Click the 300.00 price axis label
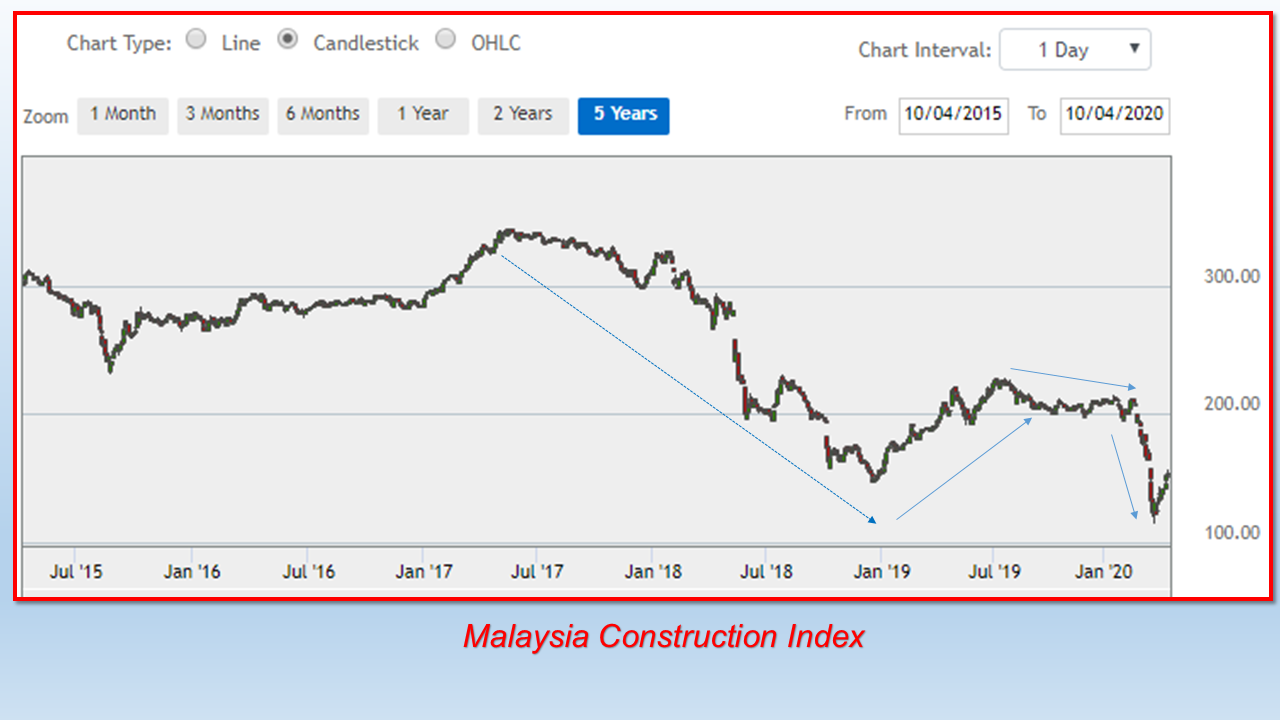 point(1229,277)
